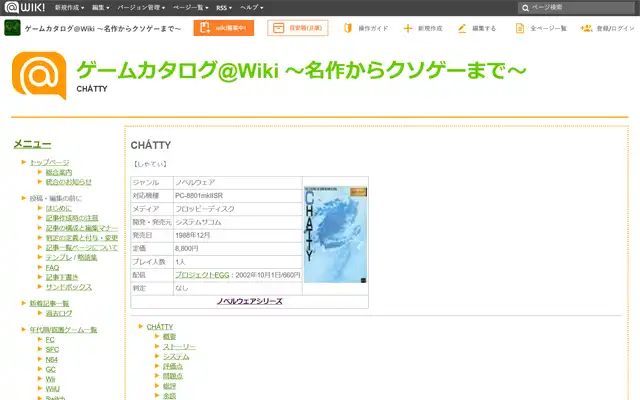The image size is (640, 400).
Task: Open 記事作成時の注意 in the sidebar
Action: 72,218
